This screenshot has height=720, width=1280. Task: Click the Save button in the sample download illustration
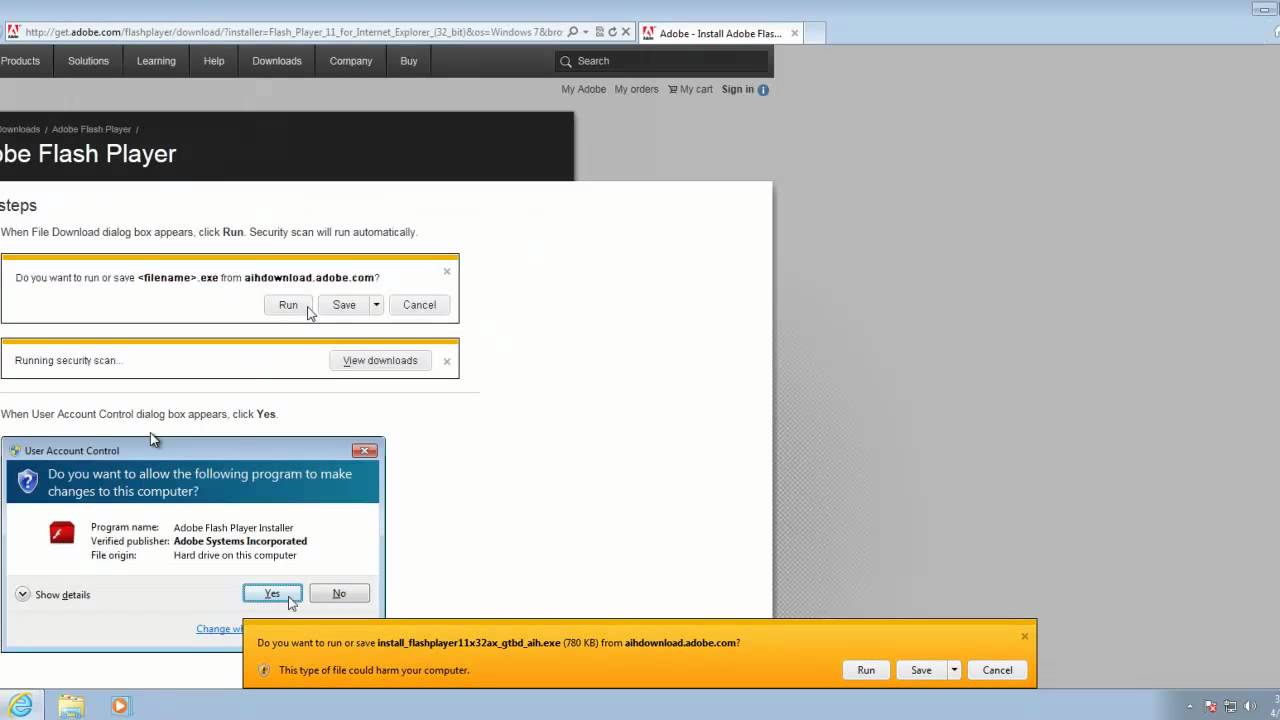point(344,305)
